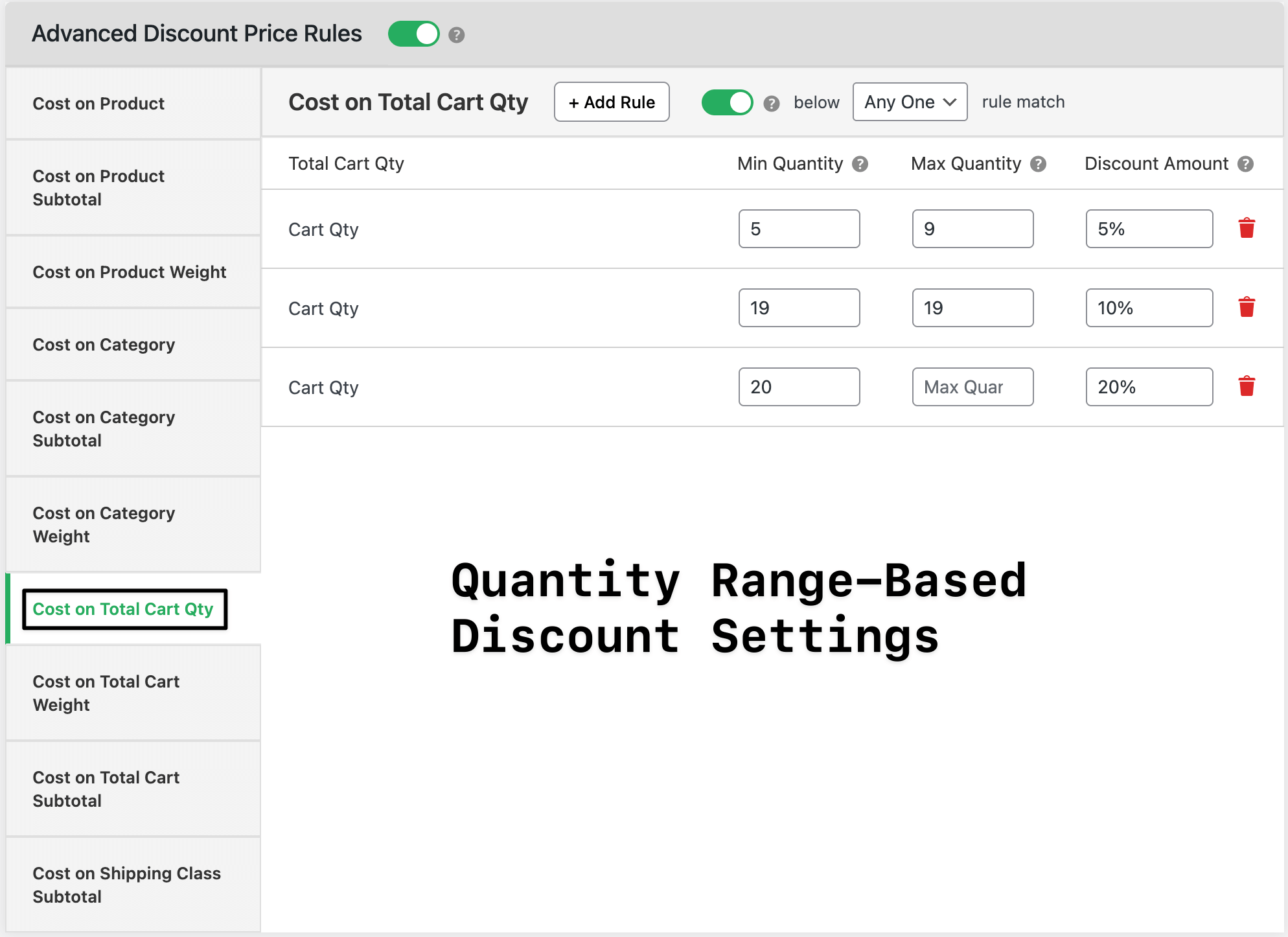Focus the empty Max Quantity field
Image resolution: width=1288 pixels, height=937 pixels.
tap(972, 387)
